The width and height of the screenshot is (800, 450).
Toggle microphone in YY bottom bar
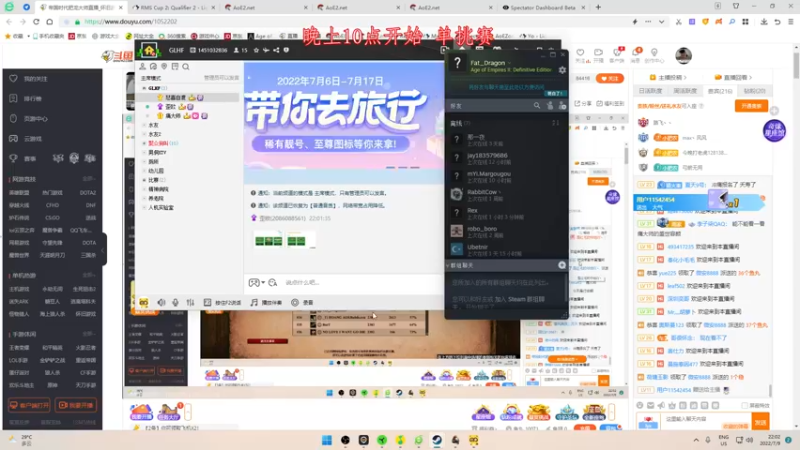176,303
